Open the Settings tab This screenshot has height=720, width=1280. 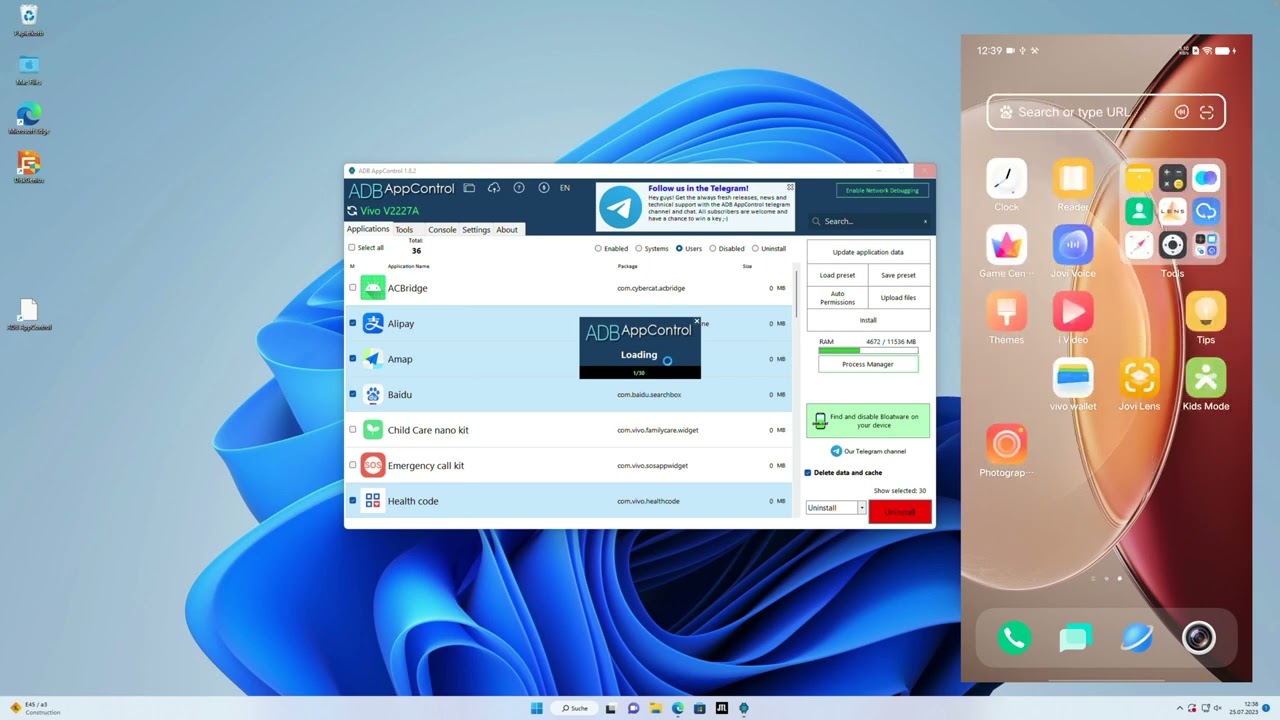[476, 230]
